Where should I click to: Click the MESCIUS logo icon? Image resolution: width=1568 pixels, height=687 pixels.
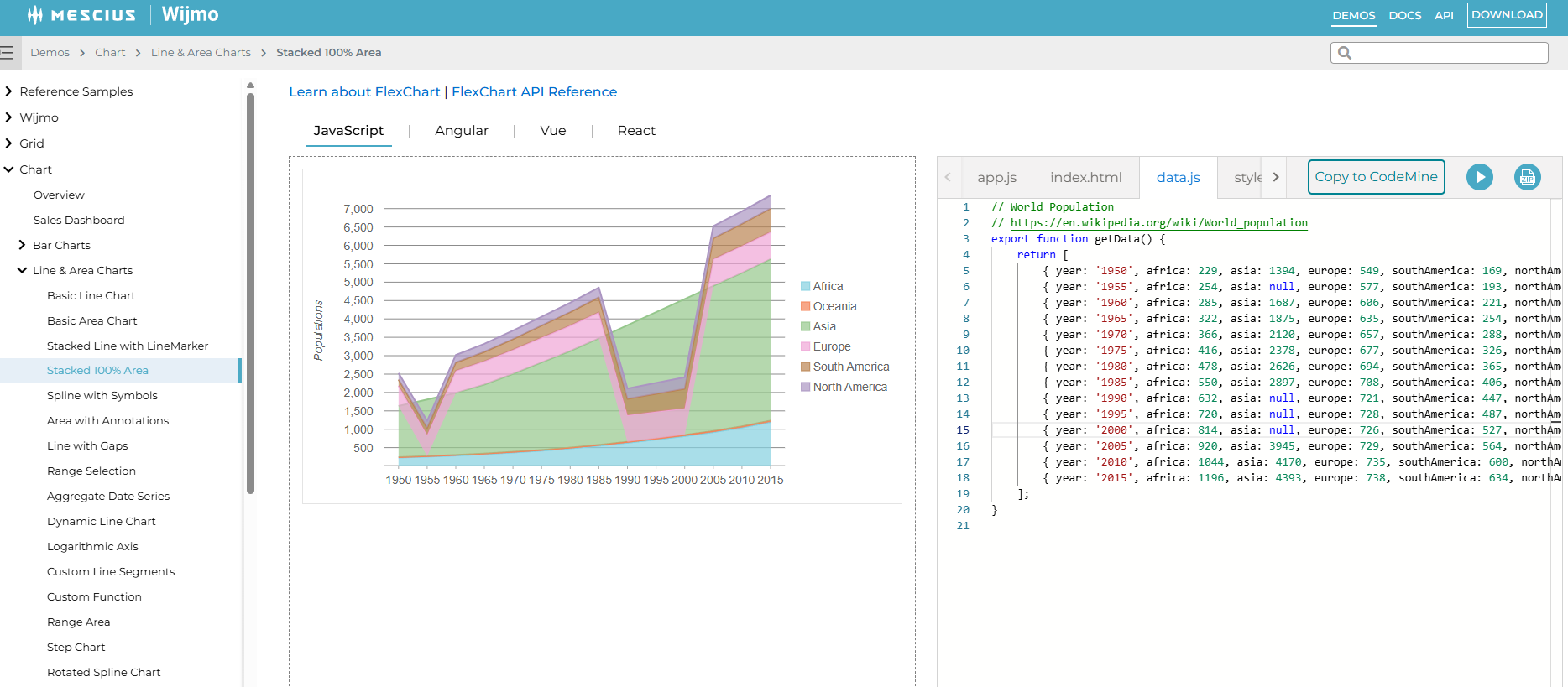click(x=34, y=15)
